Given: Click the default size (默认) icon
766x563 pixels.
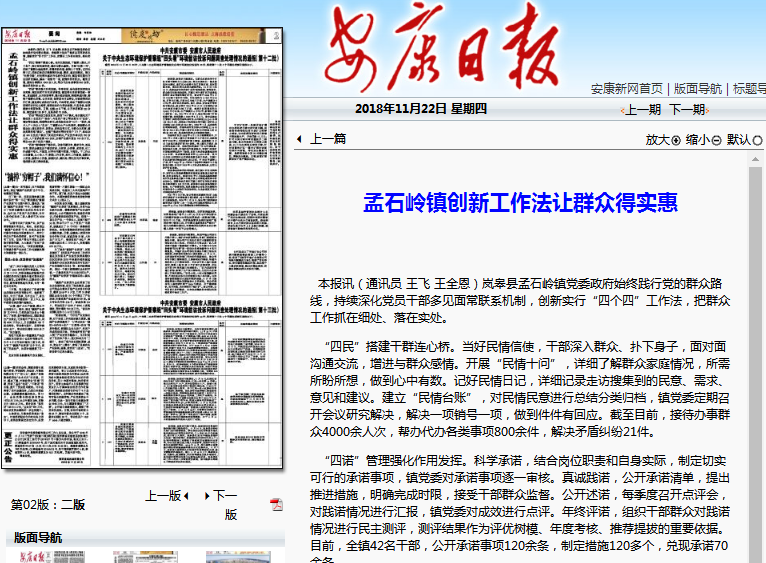Looking at the screenshot, I should pos(757,141).
